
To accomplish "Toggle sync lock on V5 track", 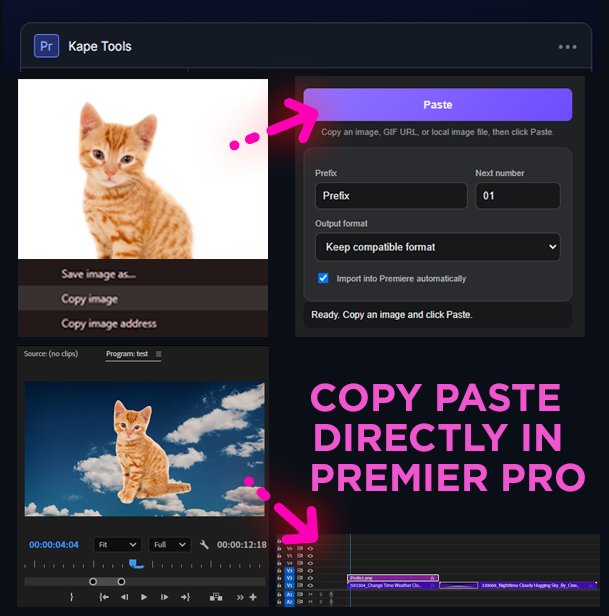I will [x=300, y=556].
